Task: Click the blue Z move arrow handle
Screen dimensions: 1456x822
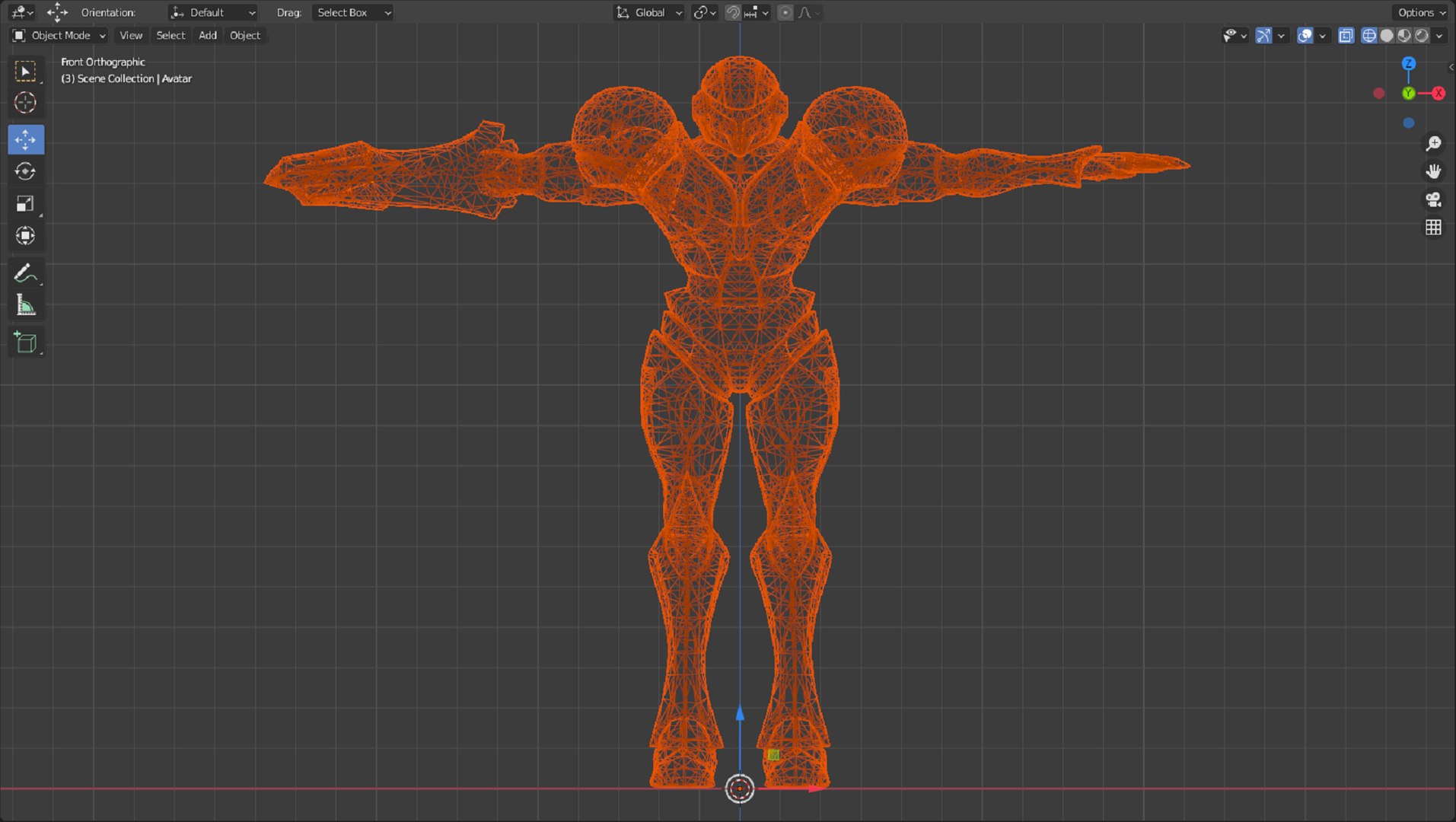Action: point(740,713)
